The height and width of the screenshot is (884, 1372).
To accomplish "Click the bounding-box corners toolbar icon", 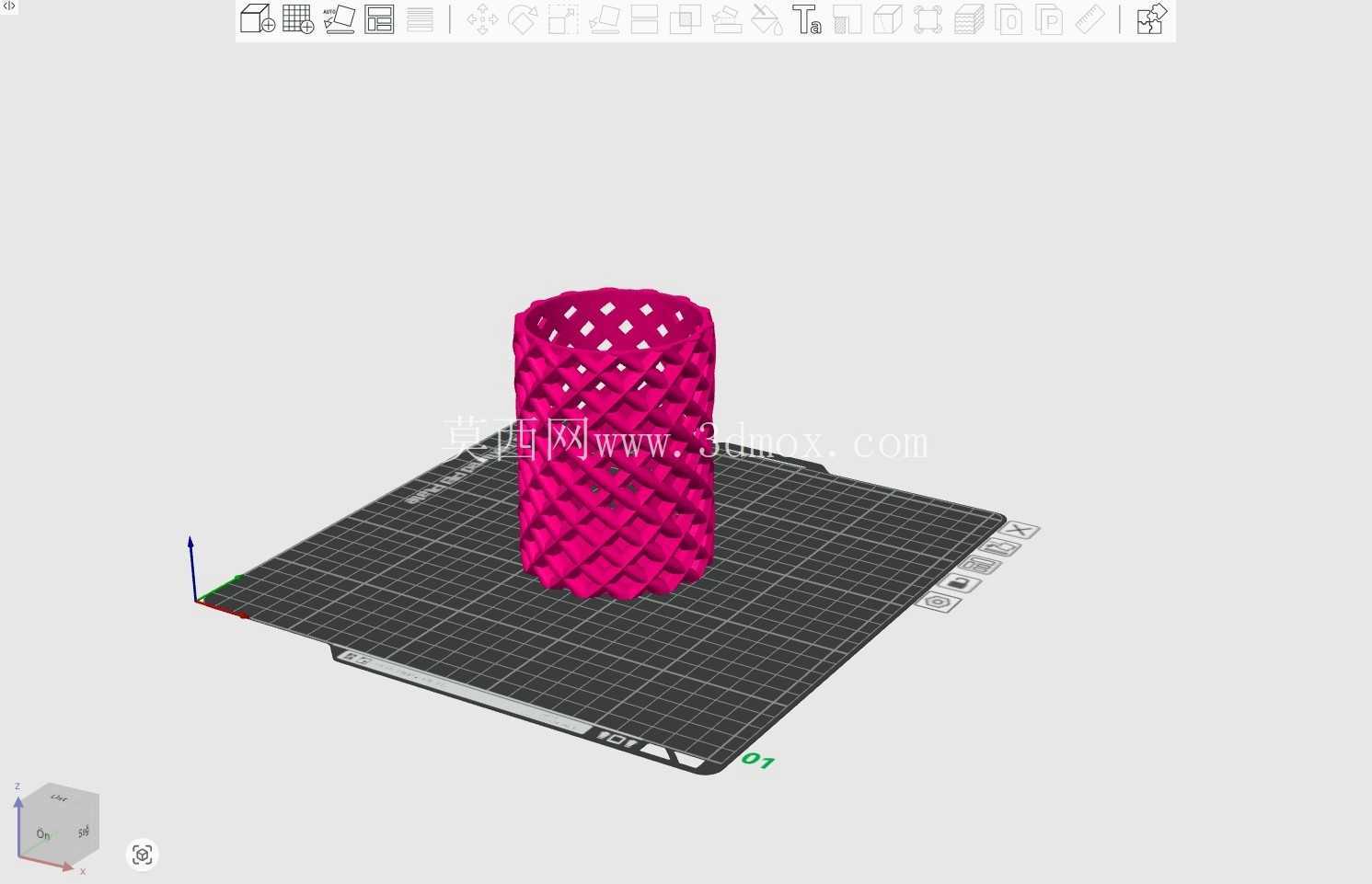I will 928,19.
